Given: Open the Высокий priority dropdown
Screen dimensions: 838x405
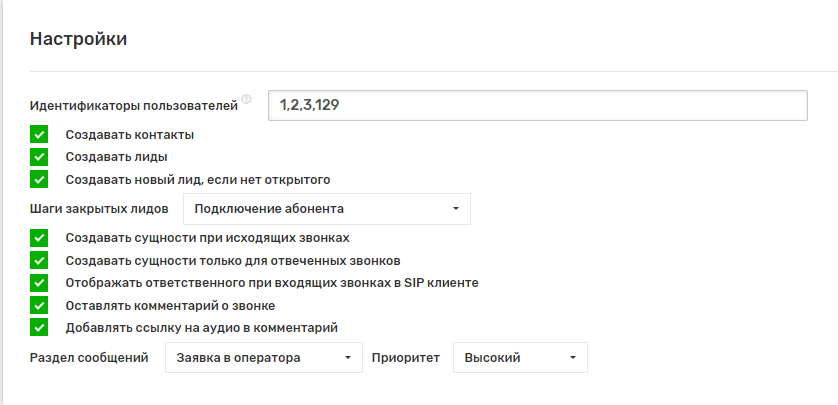Looking at the screenshot, I should (520, 358).
